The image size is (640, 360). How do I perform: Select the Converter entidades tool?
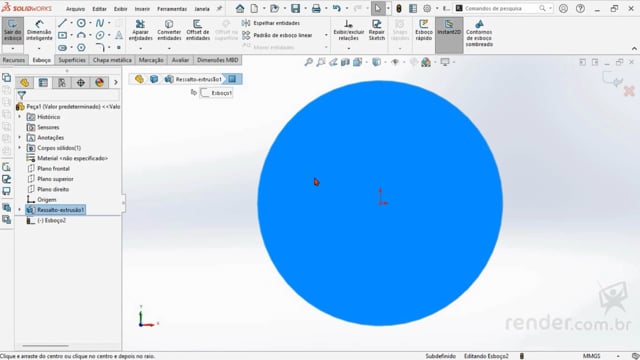(x=169, y=29)
